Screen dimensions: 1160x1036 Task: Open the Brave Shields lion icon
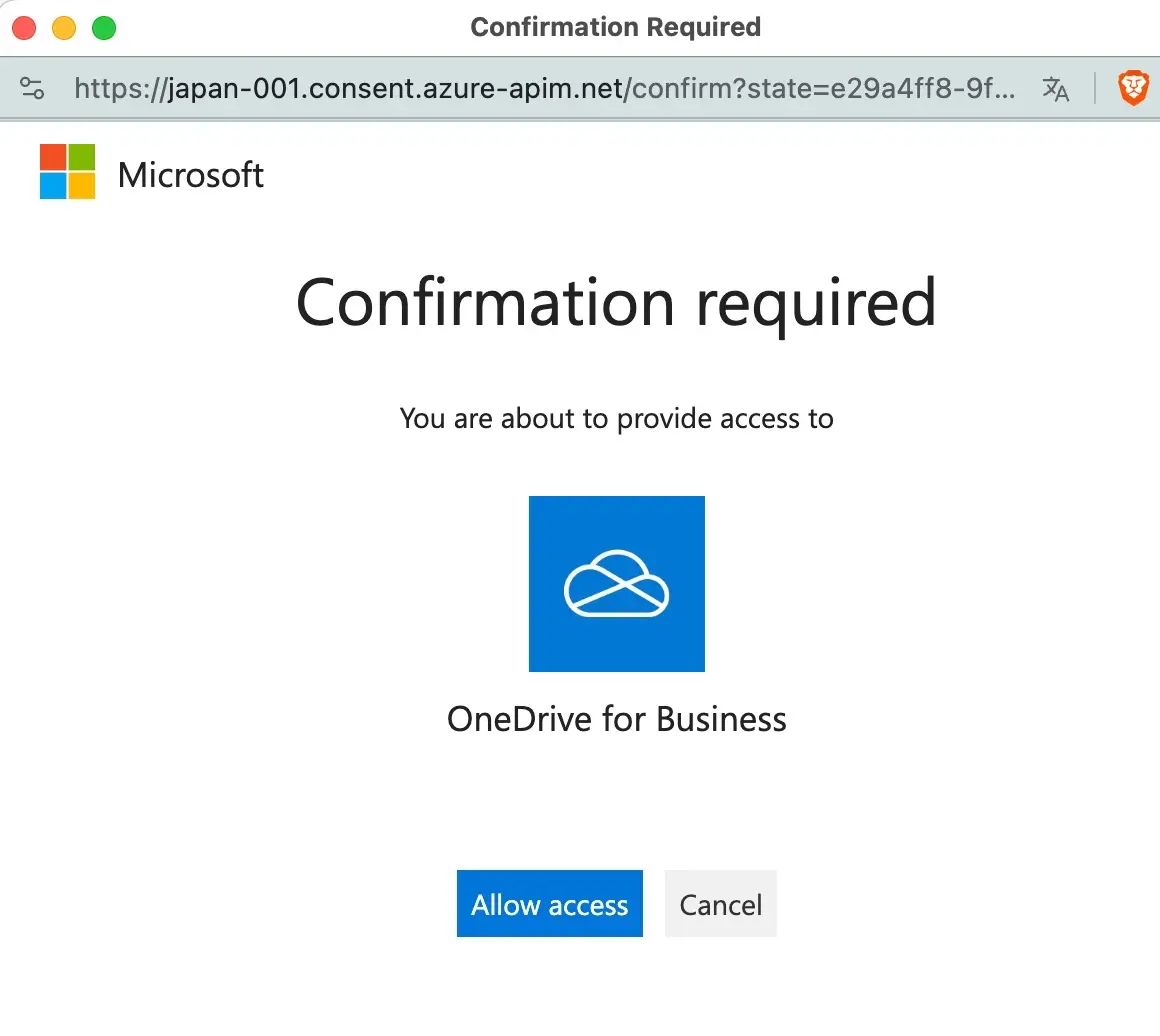[1133, 88]
